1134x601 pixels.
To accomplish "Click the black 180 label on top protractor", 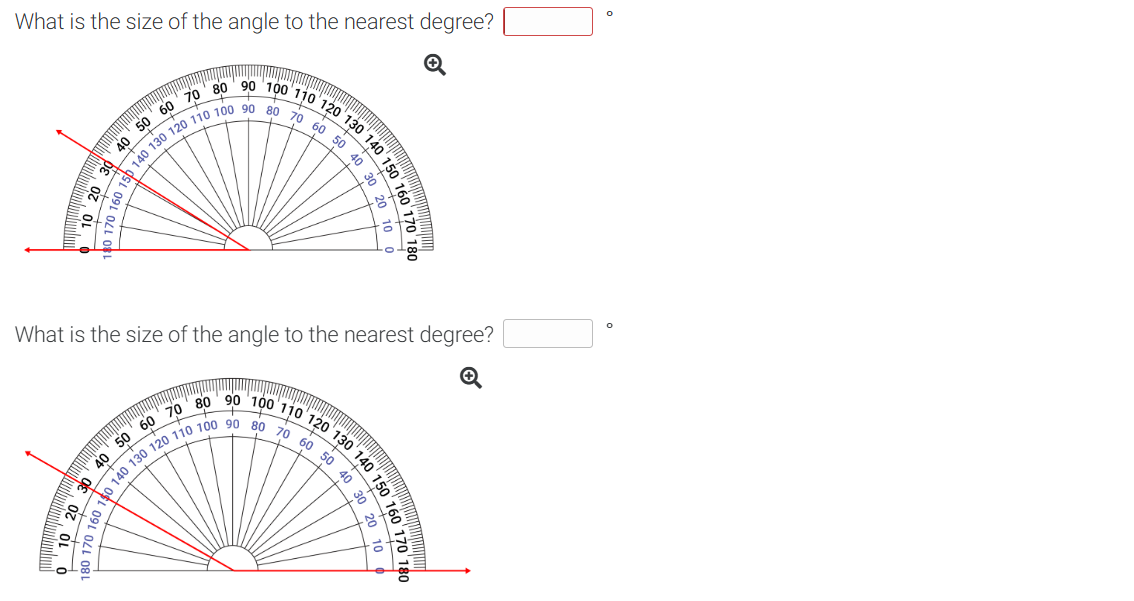I will click(412, 250).
